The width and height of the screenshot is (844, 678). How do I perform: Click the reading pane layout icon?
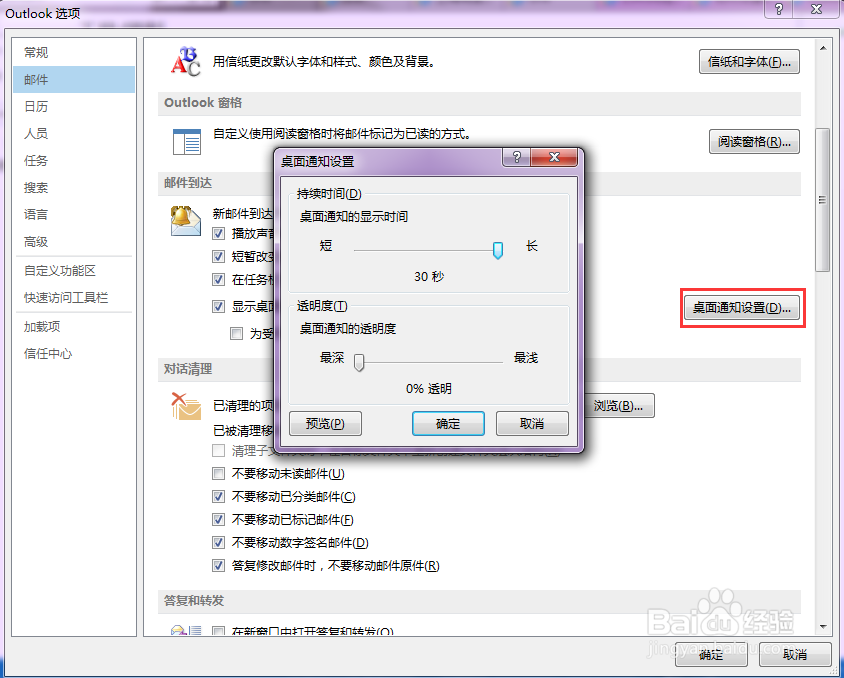(x=187, y=142)
